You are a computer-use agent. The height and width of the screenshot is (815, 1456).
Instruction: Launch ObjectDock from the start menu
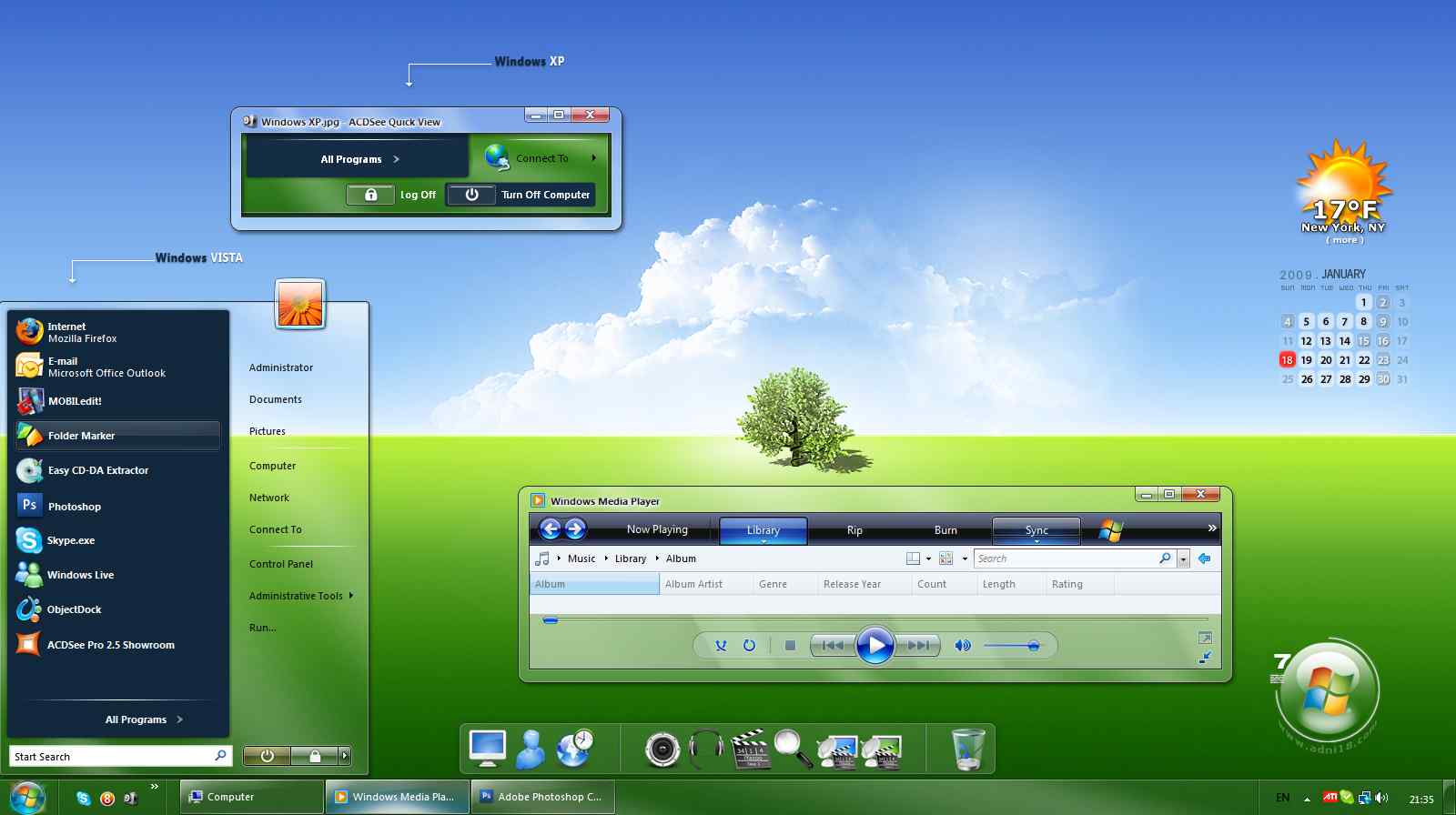[117, 609]
